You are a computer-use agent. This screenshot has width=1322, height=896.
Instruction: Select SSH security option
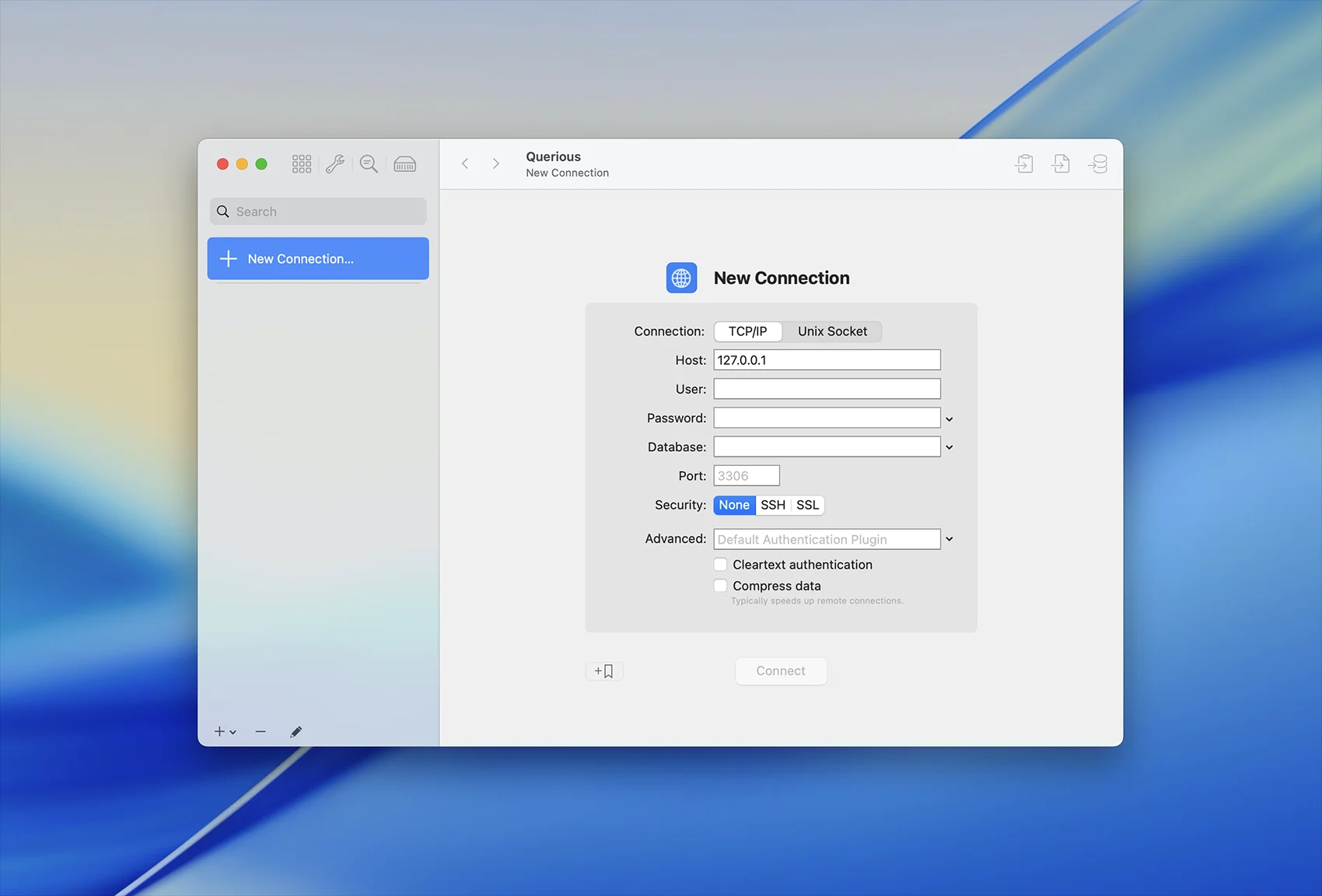[773, 506]
